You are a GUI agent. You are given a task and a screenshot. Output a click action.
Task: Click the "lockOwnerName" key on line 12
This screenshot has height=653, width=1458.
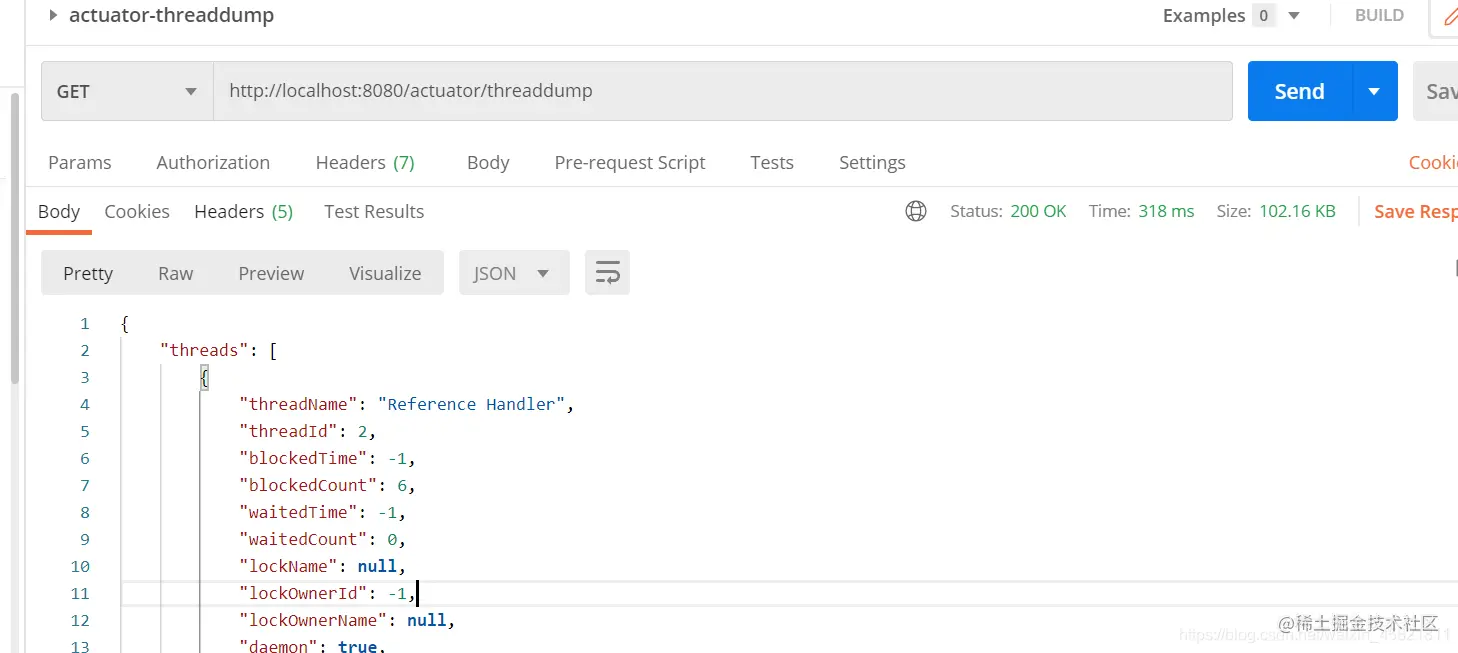[313, 620]
